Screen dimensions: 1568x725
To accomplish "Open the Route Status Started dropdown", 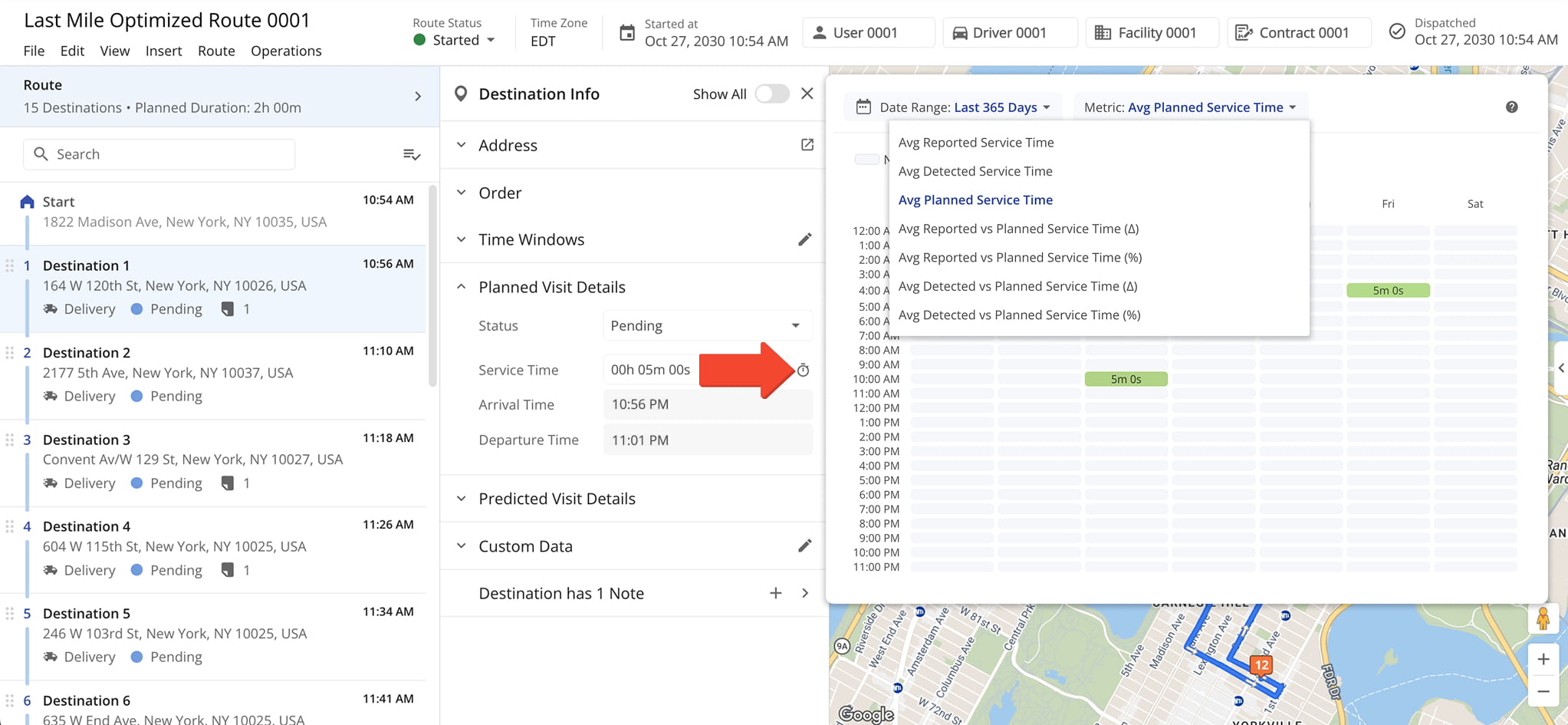I will (455, 41).
